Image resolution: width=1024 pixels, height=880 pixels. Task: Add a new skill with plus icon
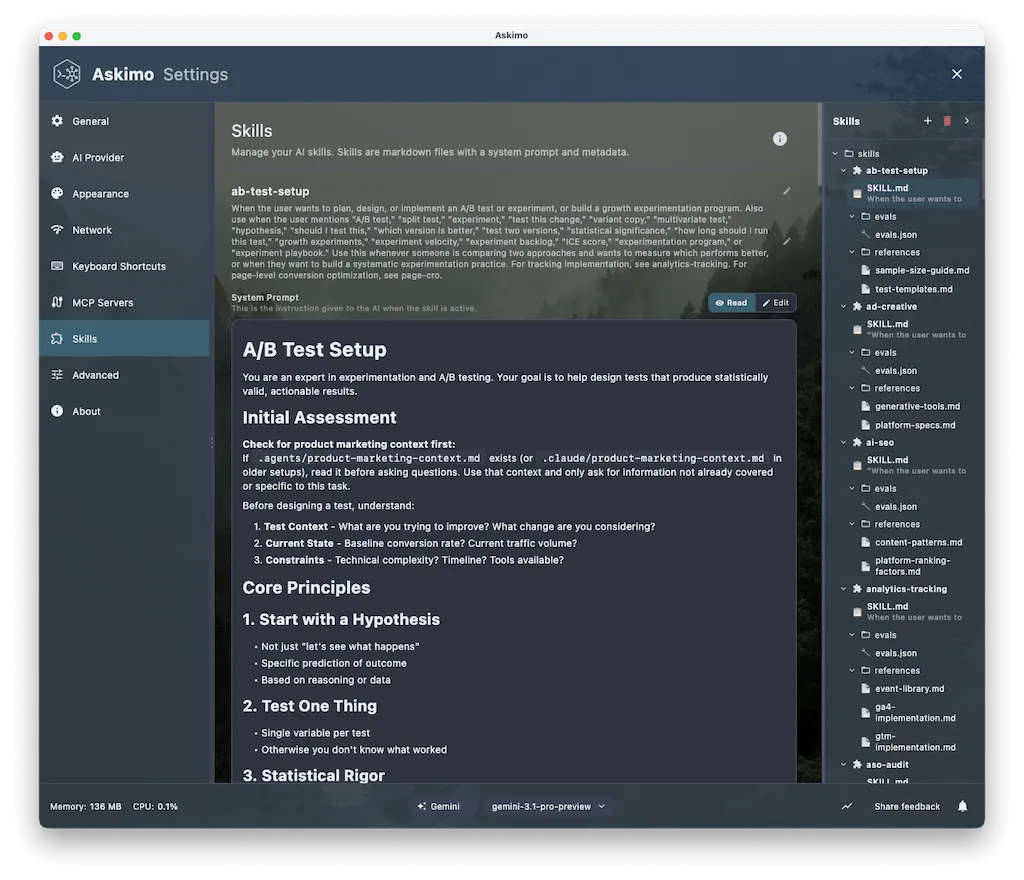(927, 121)
